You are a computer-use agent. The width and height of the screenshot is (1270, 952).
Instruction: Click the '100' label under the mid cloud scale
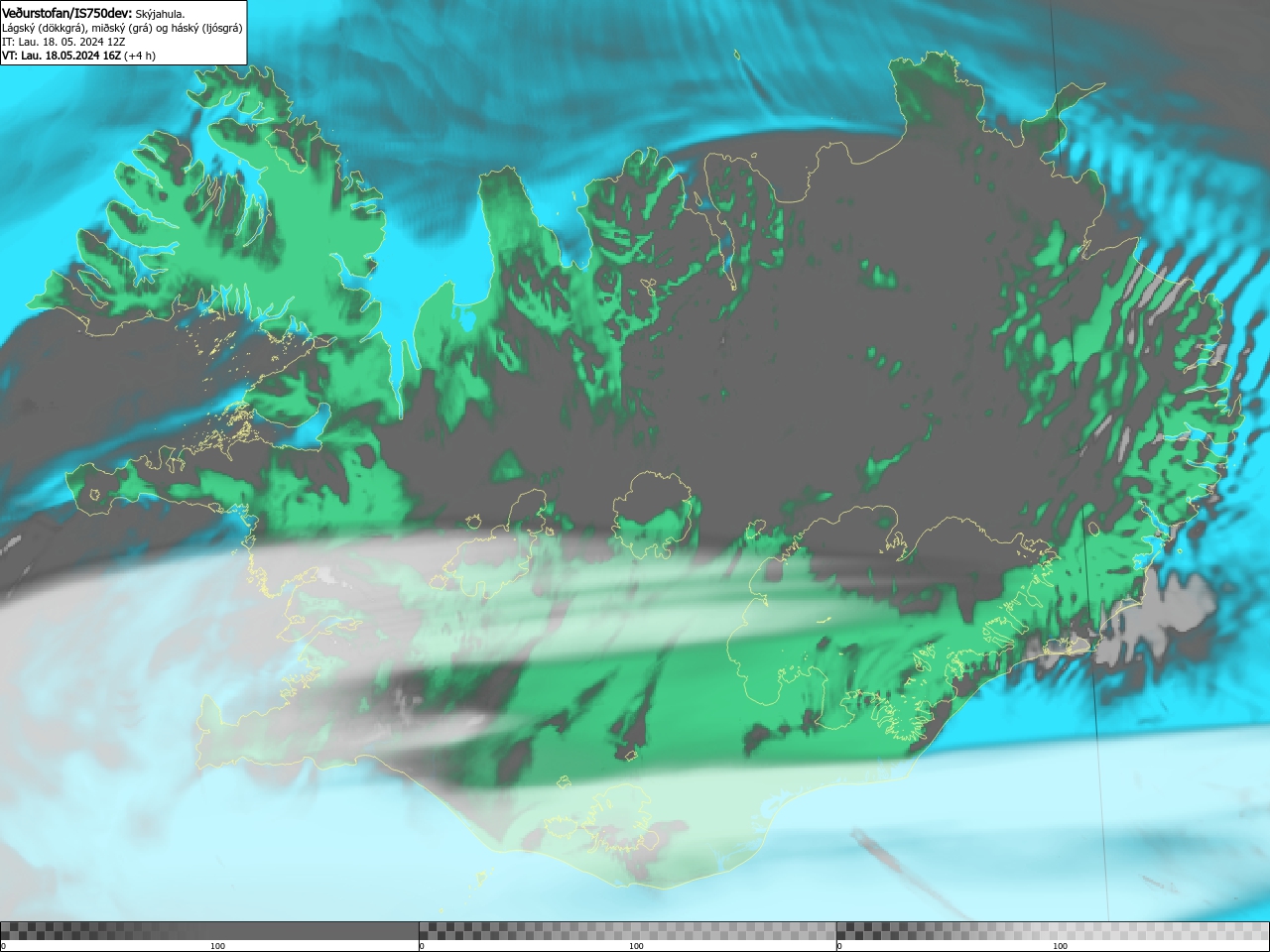[x=636, y=946]
